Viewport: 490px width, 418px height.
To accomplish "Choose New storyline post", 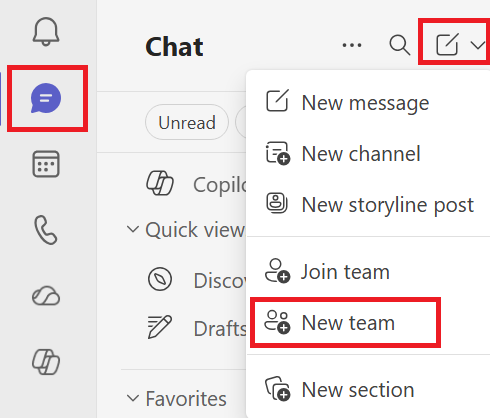I will coord(368,204).
